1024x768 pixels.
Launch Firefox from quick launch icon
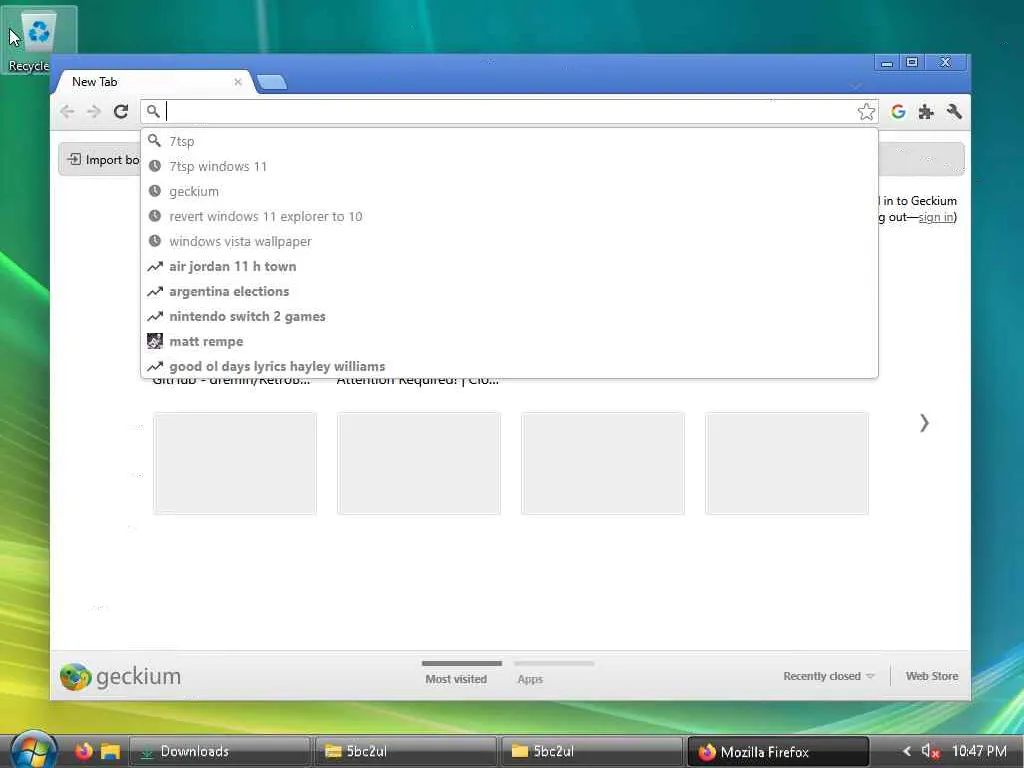84,751
